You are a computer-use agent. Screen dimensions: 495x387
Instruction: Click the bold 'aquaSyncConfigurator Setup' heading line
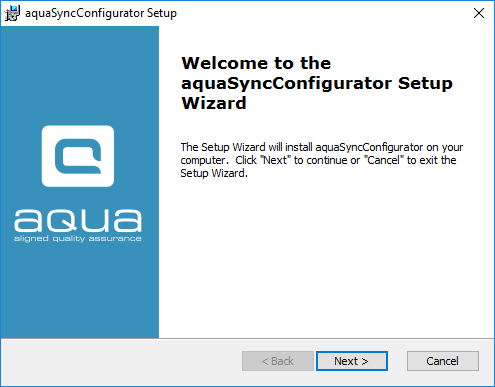[317, 83]
